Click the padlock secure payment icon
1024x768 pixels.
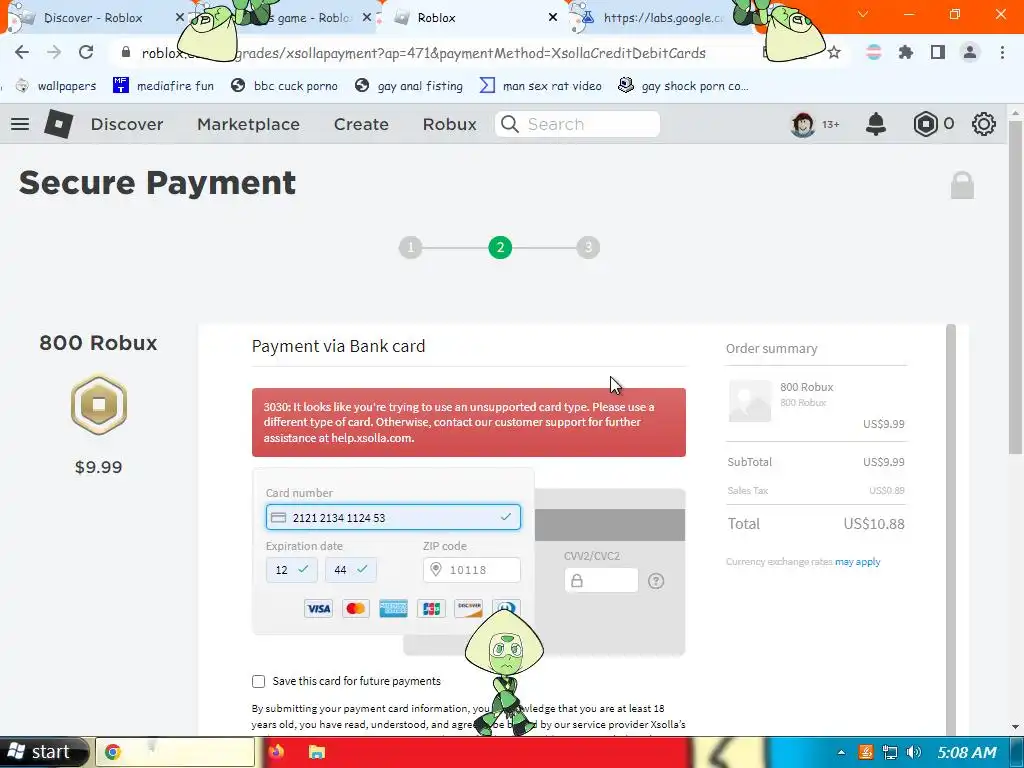pos(962,185)
